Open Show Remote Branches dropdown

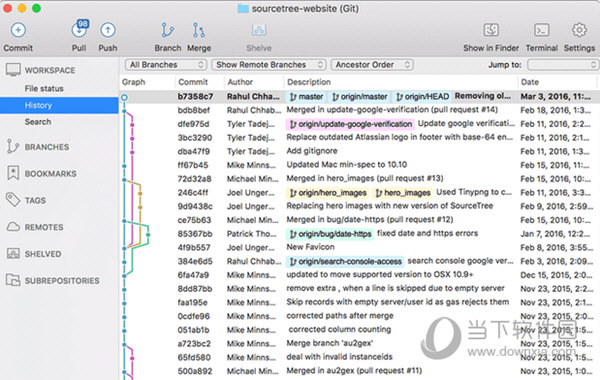[269, 65]
